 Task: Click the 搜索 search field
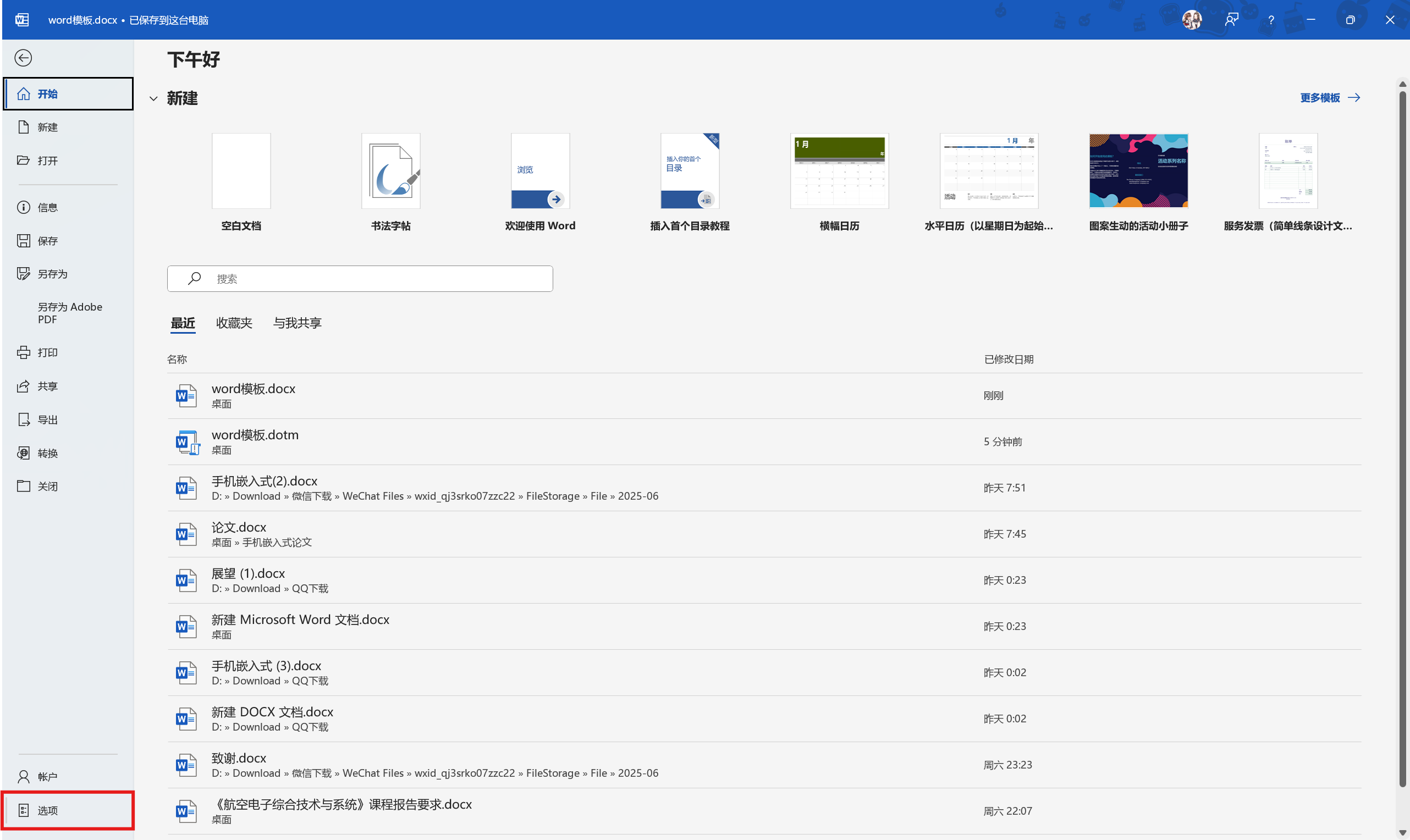click(x=360, y=279)
